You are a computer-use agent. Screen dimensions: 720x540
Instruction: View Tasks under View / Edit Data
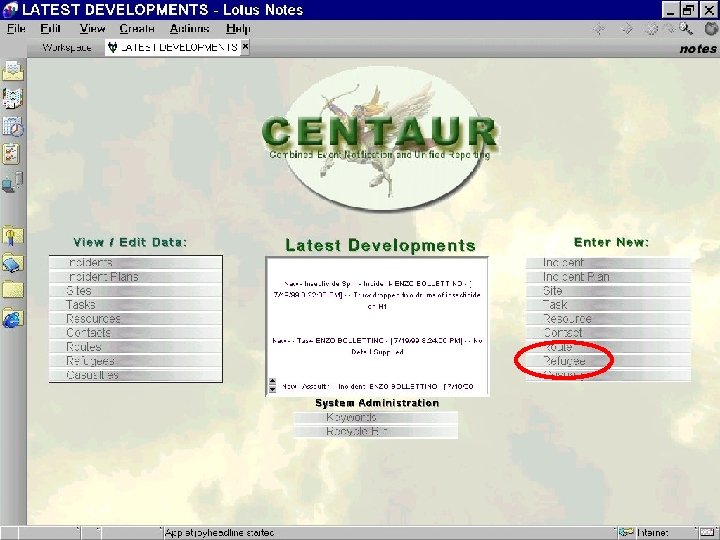click(x=135, y=304)
